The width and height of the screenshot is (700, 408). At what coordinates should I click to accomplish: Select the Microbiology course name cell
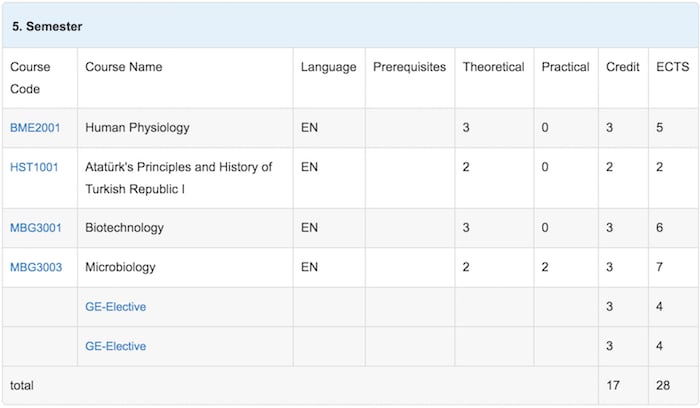click(120, 268)
